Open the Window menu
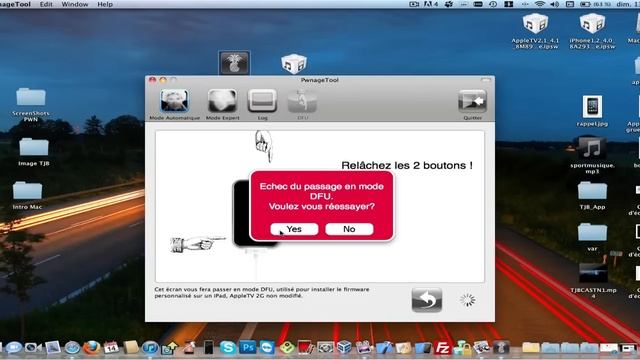640x360 pixels. pyautogui.click(x=75, y=4)
